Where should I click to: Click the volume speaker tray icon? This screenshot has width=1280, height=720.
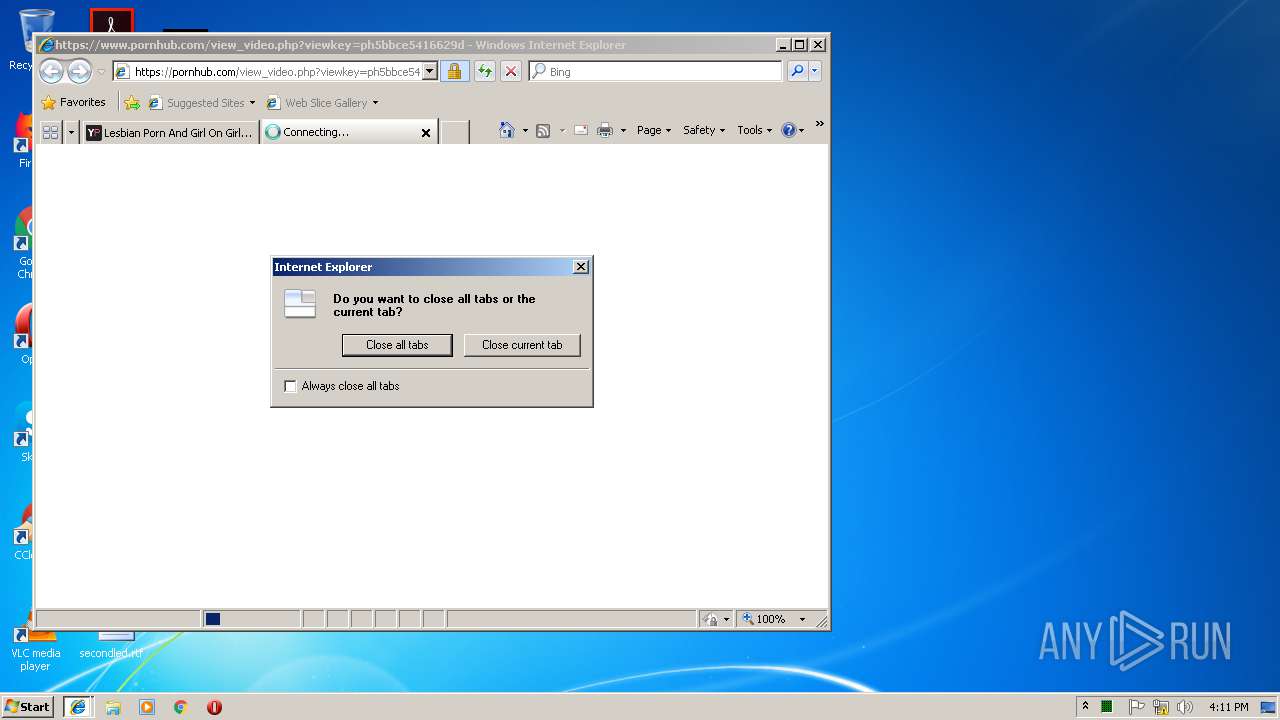pyautogui.click(x=1185, y=707)
